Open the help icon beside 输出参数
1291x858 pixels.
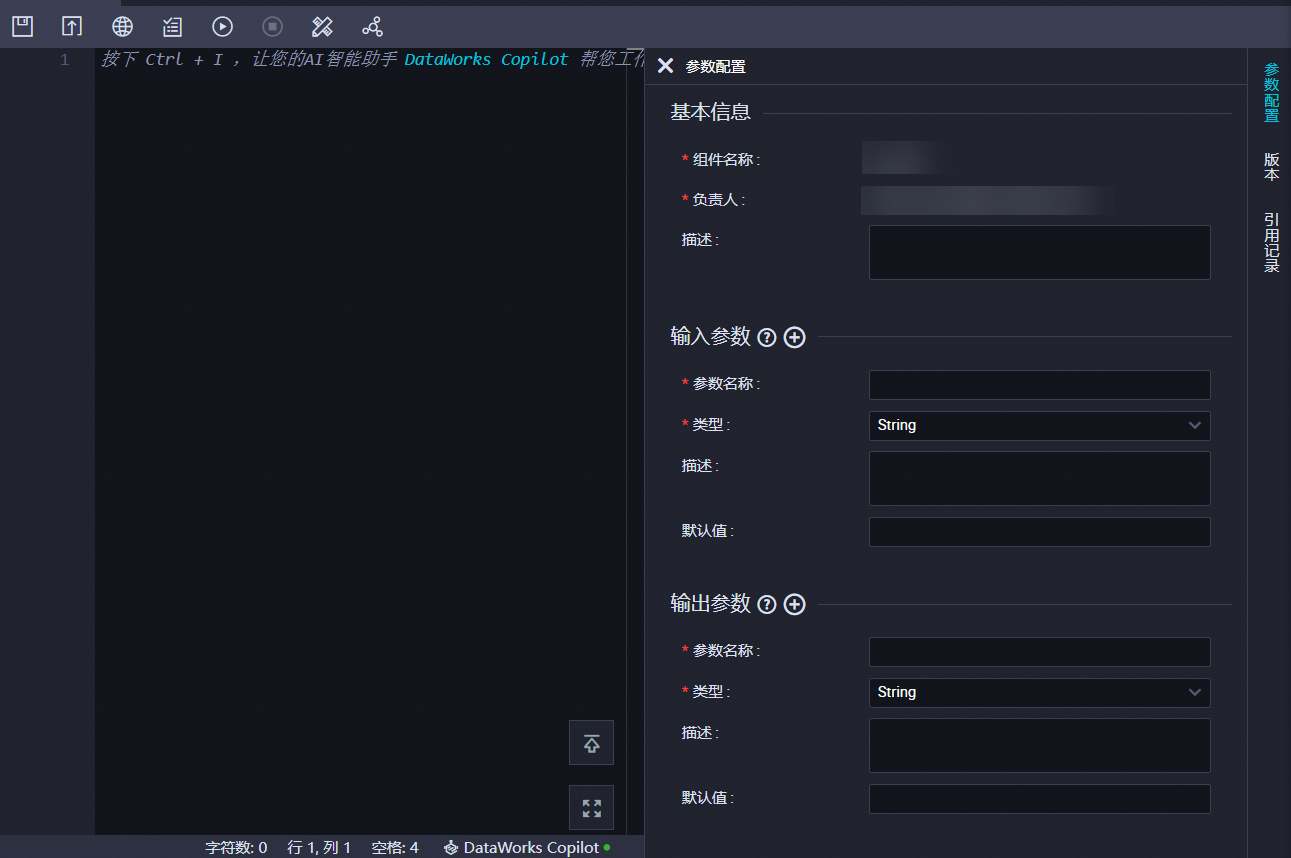coord(767,605)
